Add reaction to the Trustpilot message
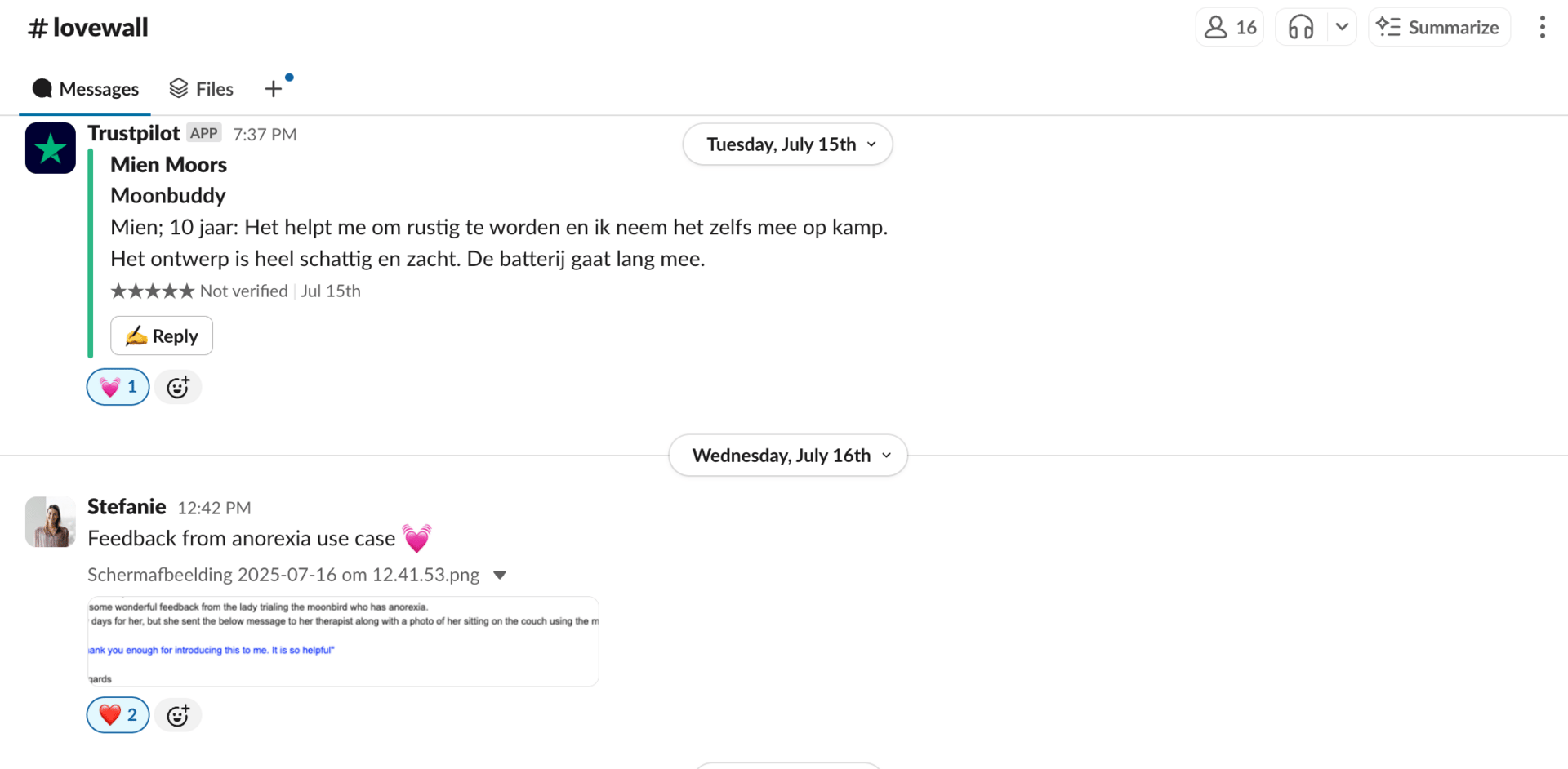The width and height of the screenshot is (1568, 769). 178,387
